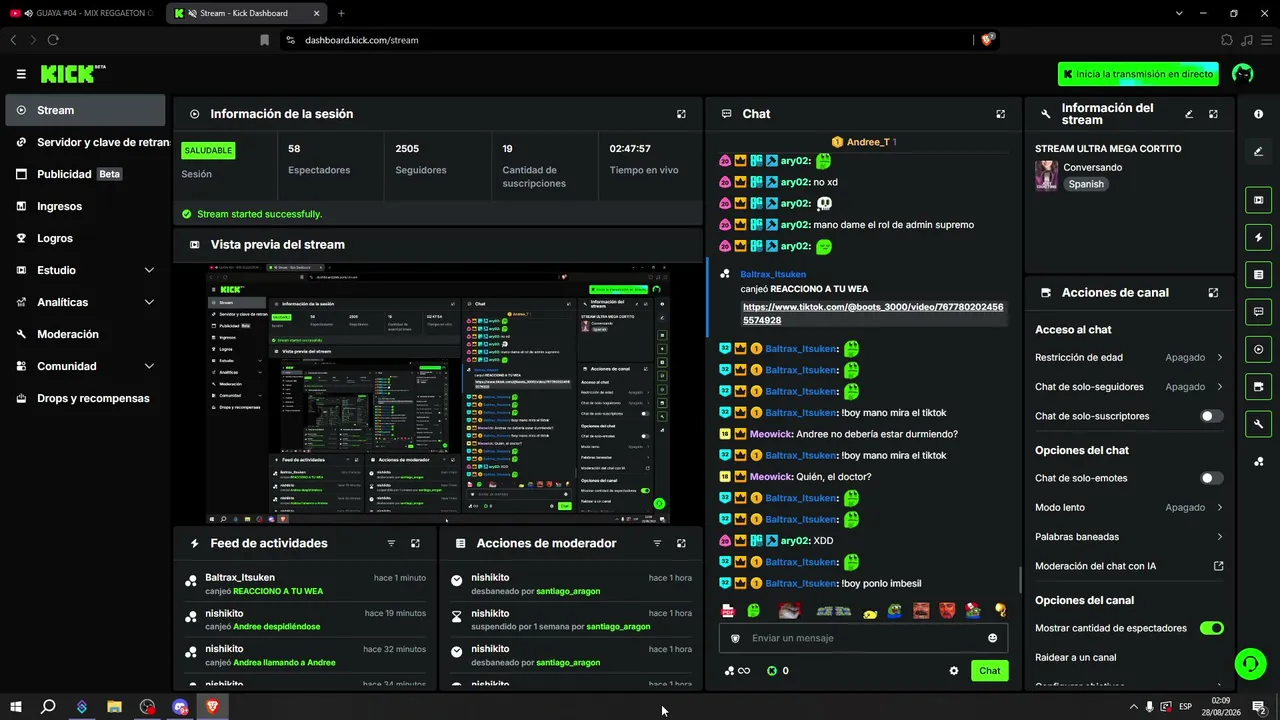The image size is (1280, 720).
Task: Toggle Chat de solo-suscriptores switch
Action: click(x=1211, y=416)
